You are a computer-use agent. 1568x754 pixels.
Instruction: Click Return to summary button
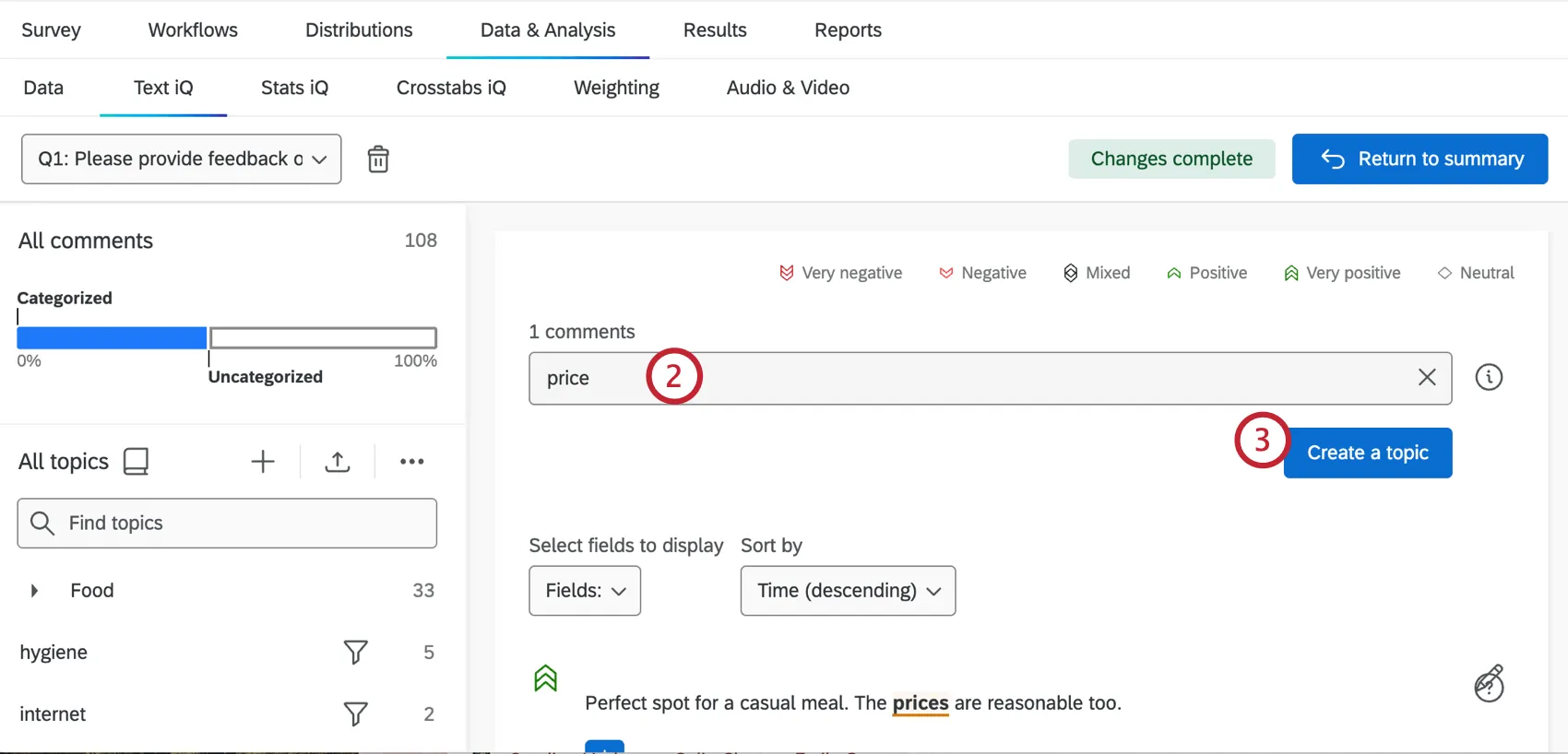click(1420, 159)
